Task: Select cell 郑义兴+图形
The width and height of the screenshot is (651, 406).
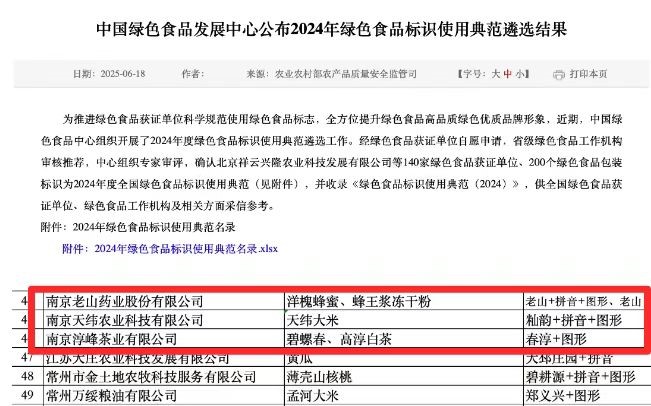Action: pos(587,396)
